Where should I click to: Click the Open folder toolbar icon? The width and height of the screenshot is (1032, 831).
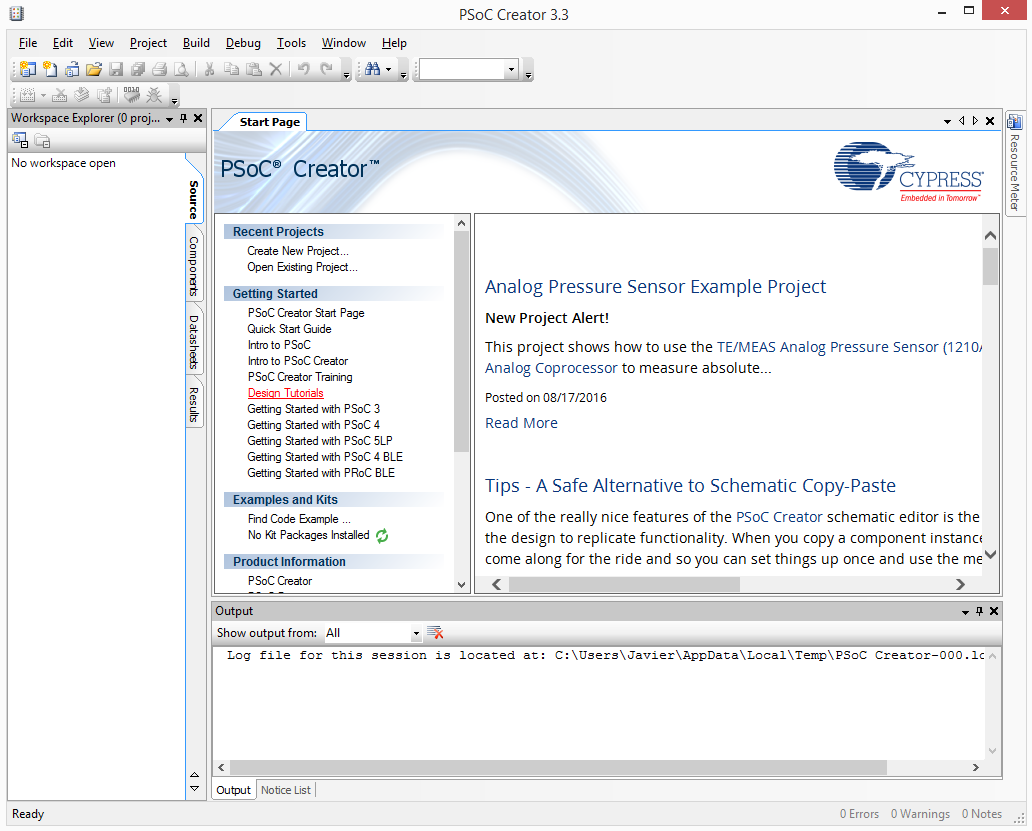(94, 69)
